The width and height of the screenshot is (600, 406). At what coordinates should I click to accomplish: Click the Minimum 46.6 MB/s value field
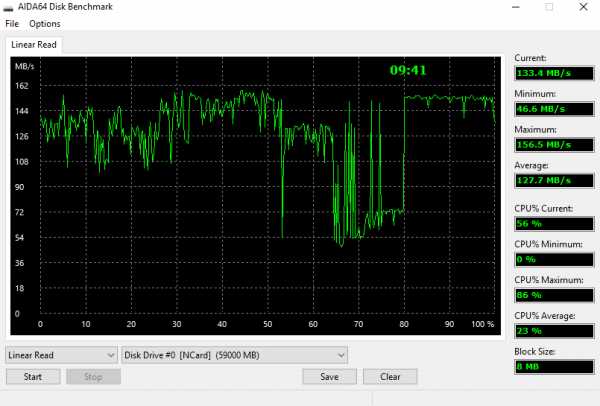554,109
